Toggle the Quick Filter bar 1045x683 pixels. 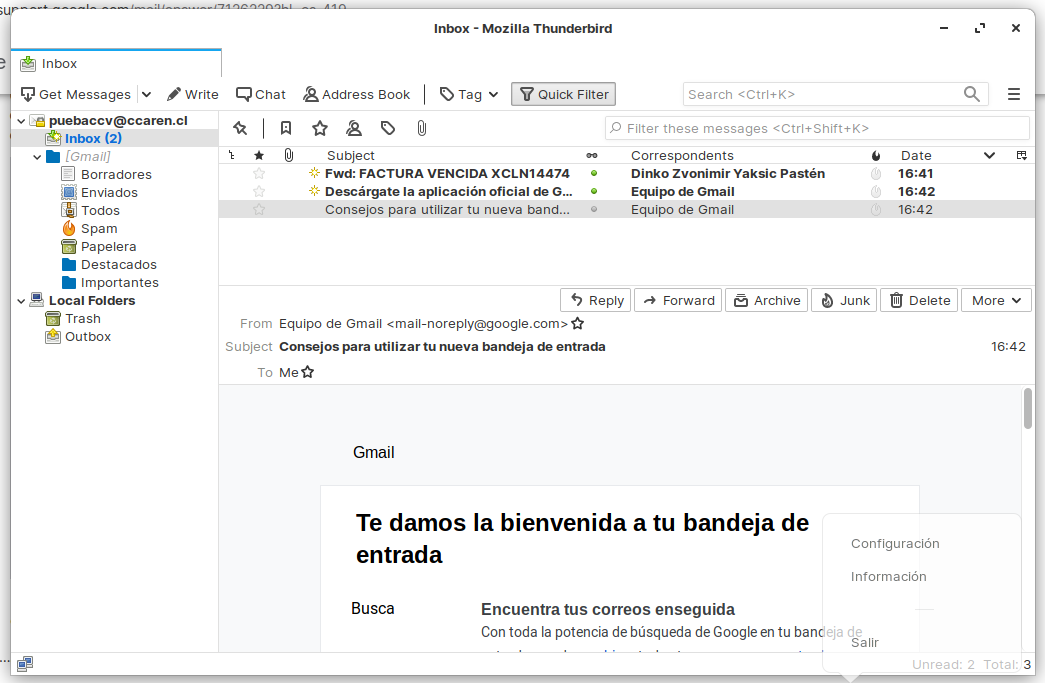coord(563,95)
